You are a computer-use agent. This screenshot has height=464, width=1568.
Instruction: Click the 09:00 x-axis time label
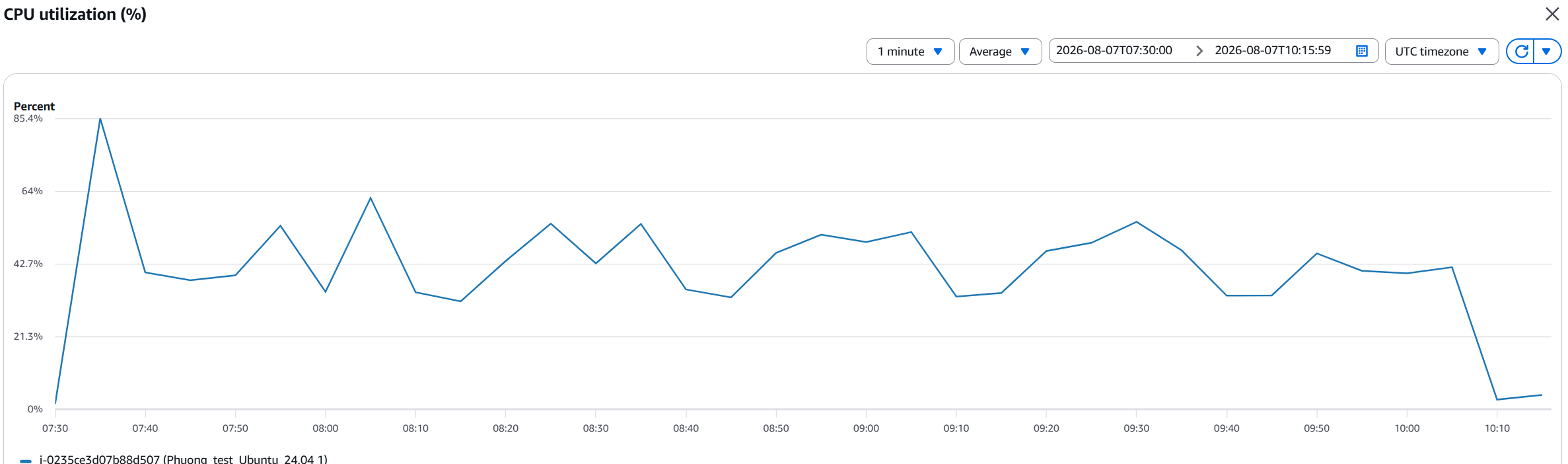click(x=866, y=428)
